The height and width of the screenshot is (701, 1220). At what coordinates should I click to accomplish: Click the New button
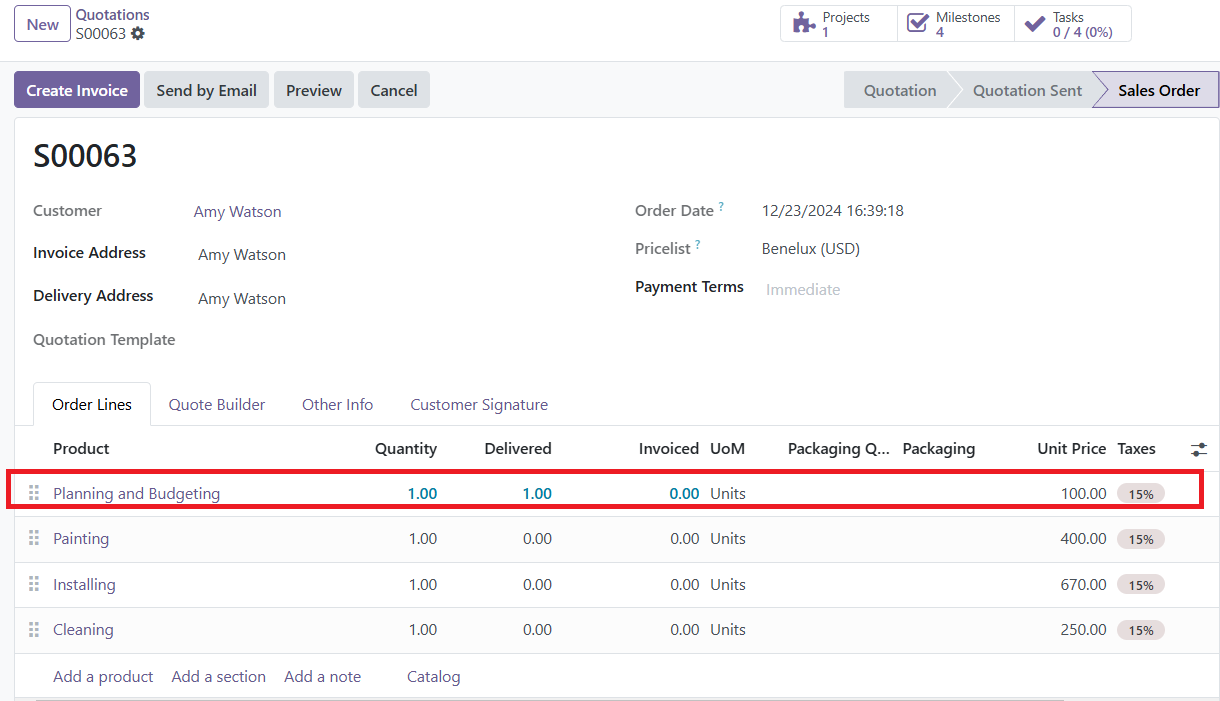(43, 24)
